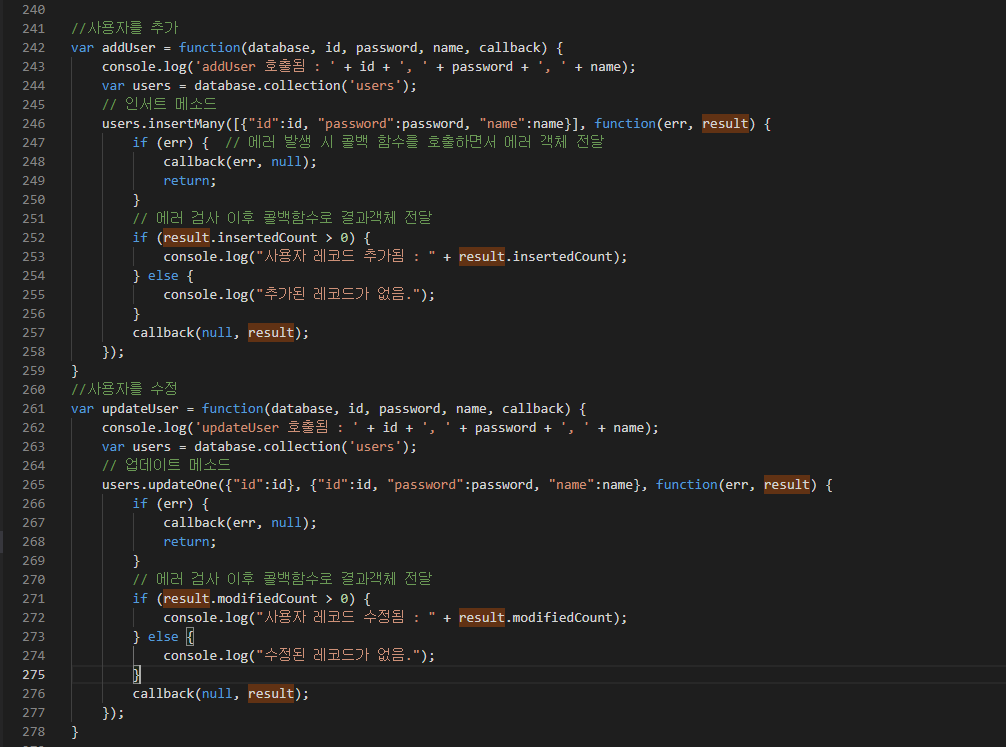Image resolution: width=1006 pixels, height=747 pixels.
Task: Click the comment on line 251 about 결과객체 전달
Action: (x=282, y=218)
